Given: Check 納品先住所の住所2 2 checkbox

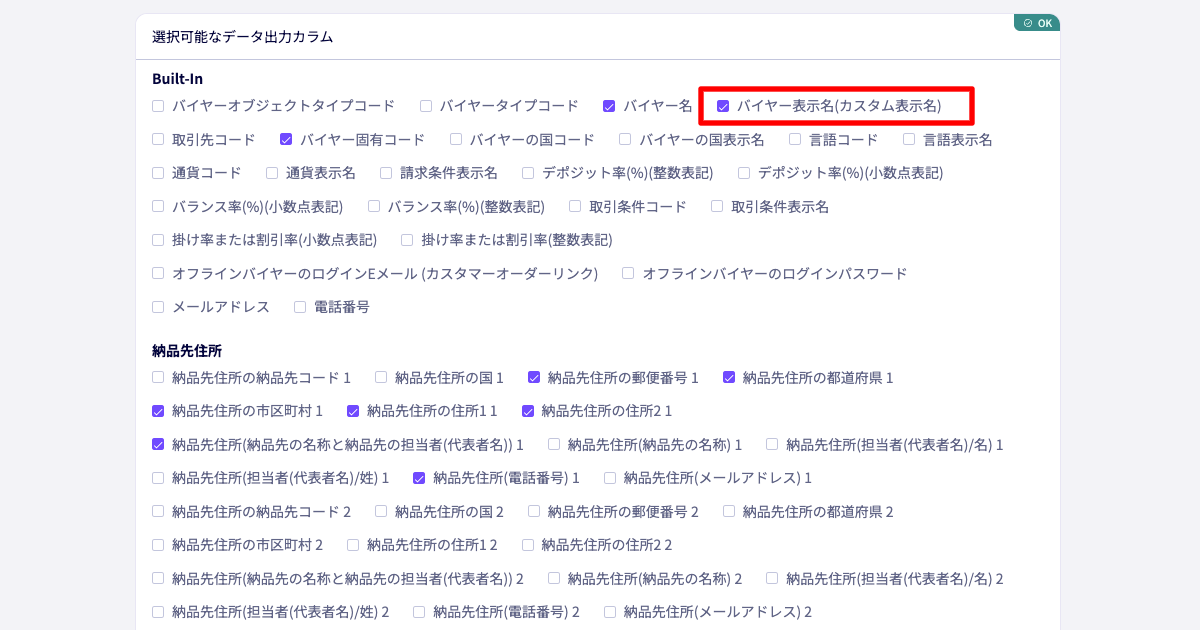Looking at the screenshot, I should pyautogui.click(x=528, y=545).
